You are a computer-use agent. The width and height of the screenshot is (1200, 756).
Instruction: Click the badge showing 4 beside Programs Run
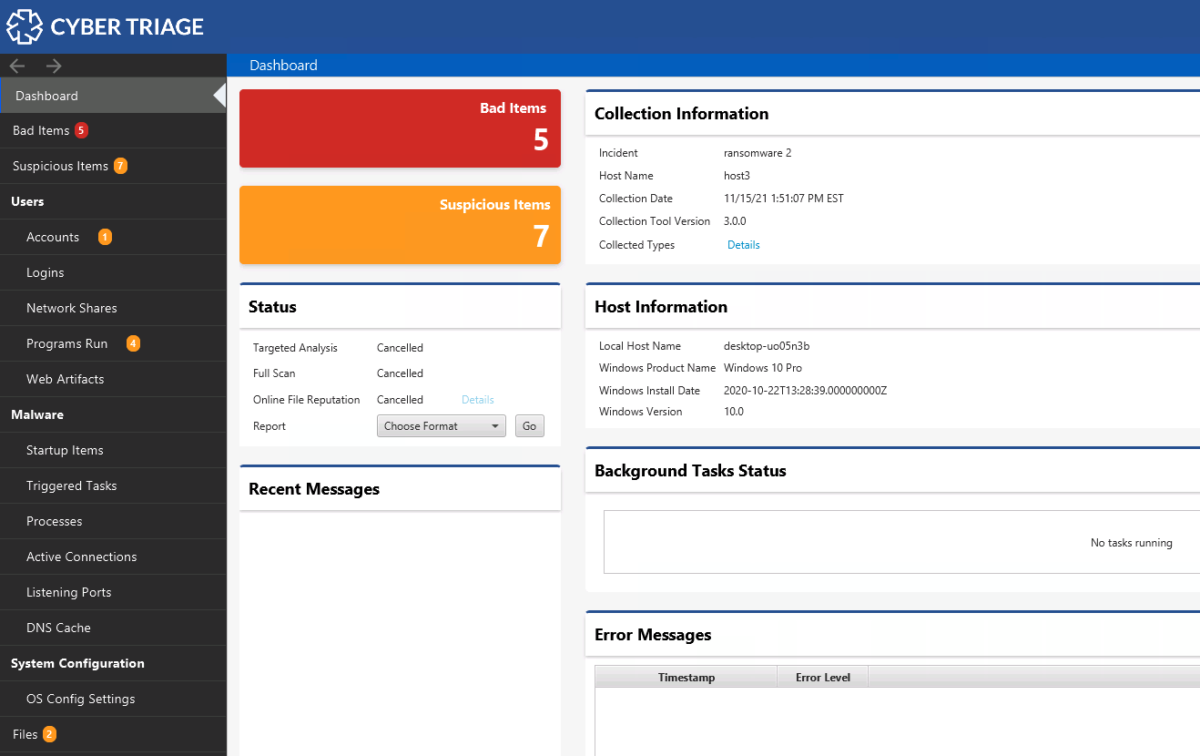tap(131, 343)
